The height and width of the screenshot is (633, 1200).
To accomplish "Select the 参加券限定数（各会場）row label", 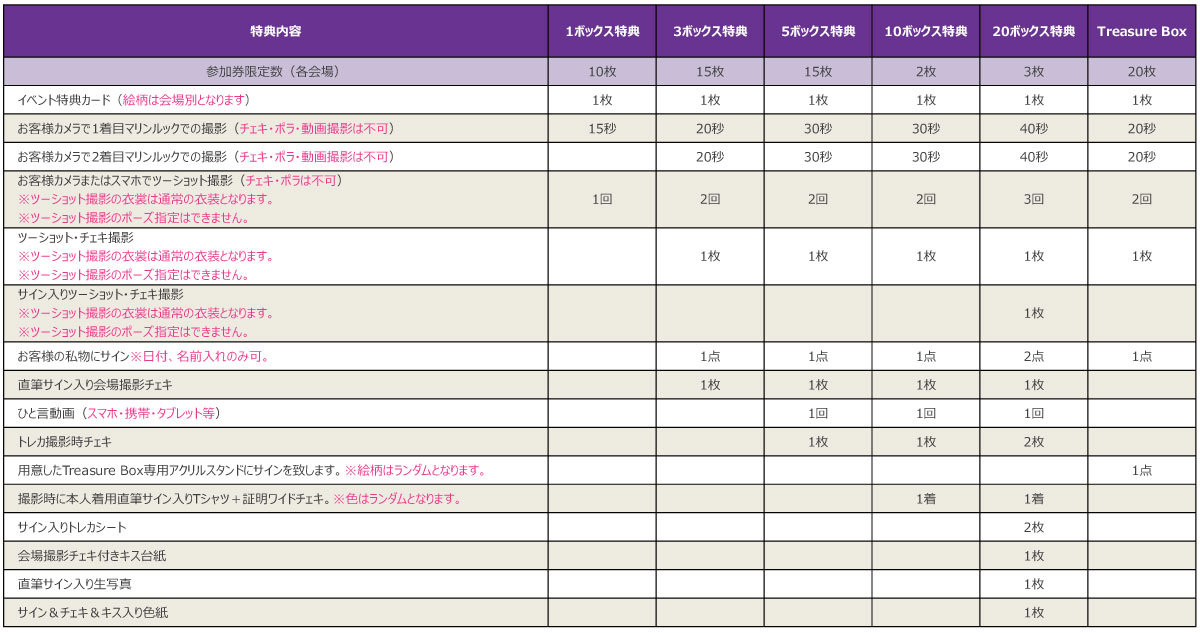I will tap(274, 71).
